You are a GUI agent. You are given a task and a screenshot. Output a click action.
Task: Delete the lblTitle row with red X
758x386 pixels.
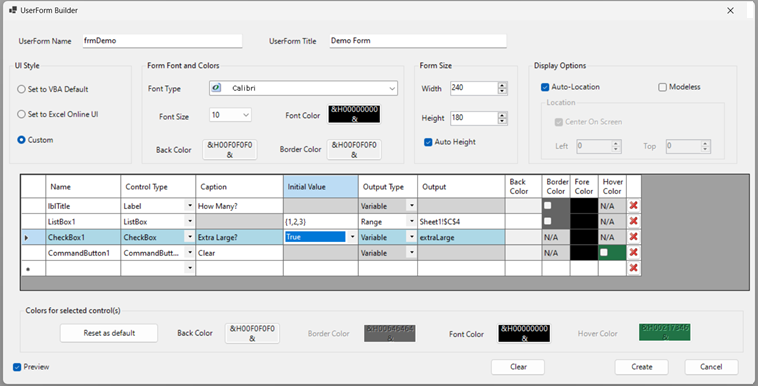tap(633, 206)
